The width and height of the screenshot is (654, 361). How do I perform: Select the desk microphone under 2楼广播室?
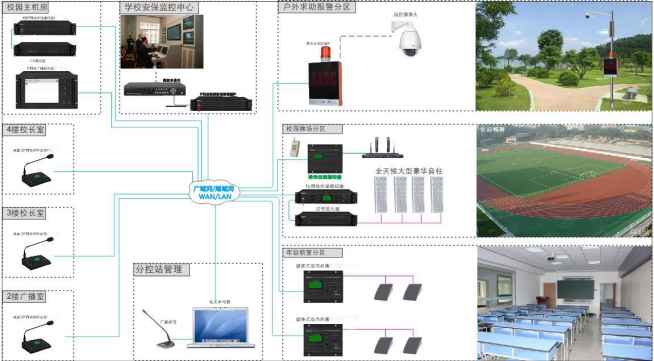pyautogui.click(x=38, y=337)
